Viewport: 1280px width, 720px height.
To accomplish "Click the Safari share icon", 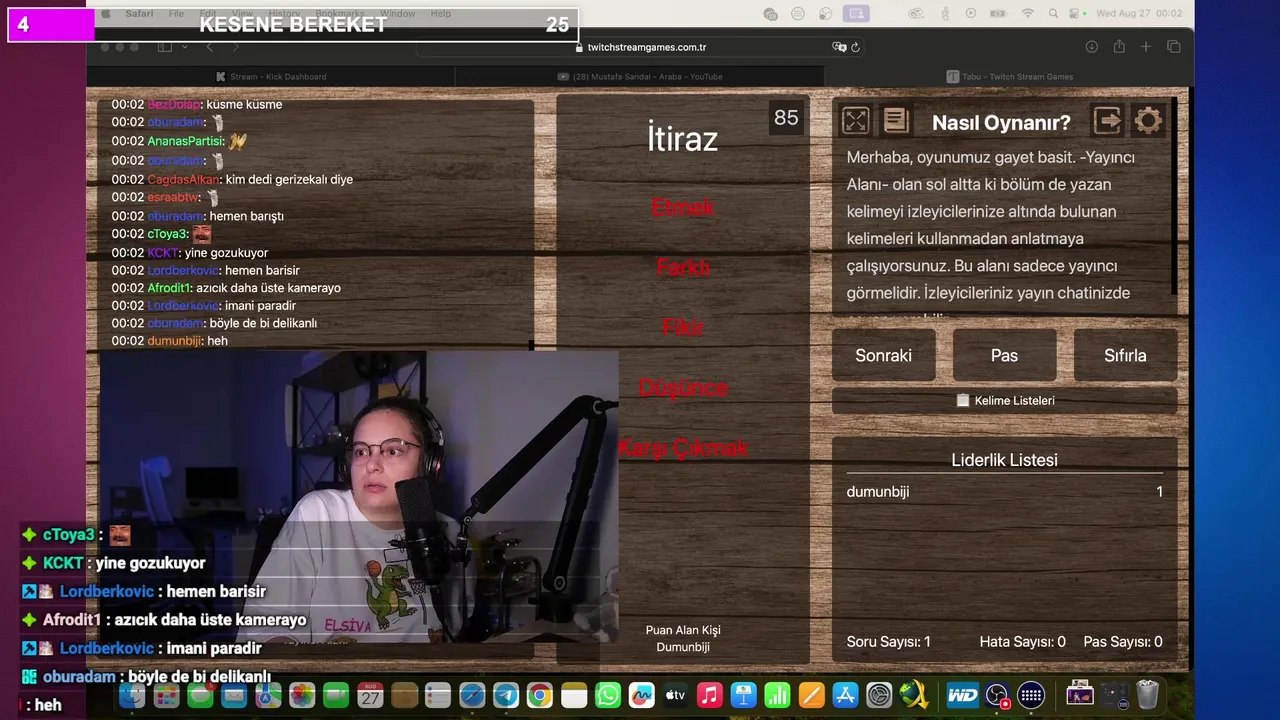I will coord(1119,47).
